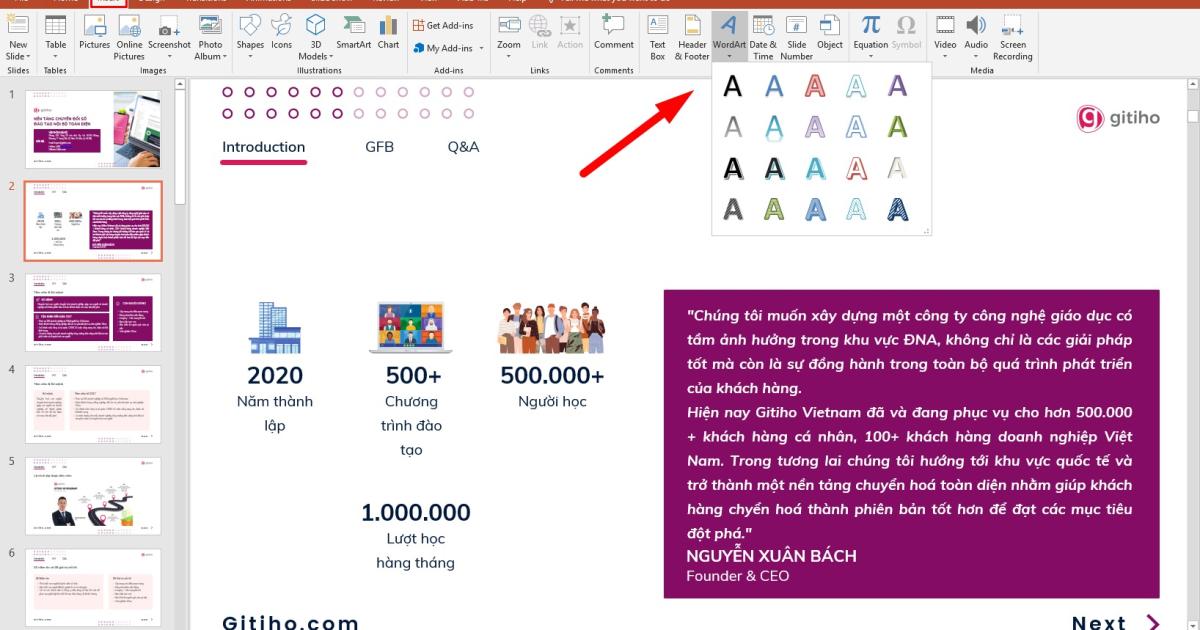Start a Screen Recording
Screen dimensions: 1200x630
[x=1013, y=40]
